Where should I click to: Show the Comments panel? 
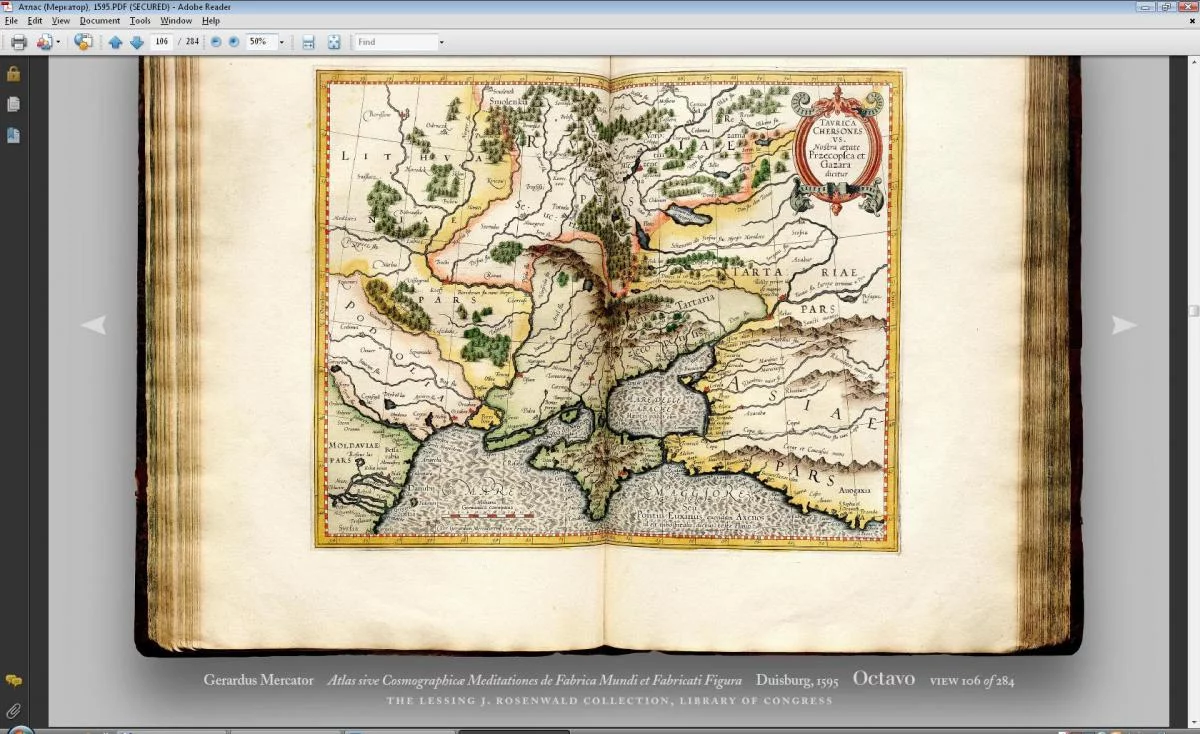pos(13,681)
